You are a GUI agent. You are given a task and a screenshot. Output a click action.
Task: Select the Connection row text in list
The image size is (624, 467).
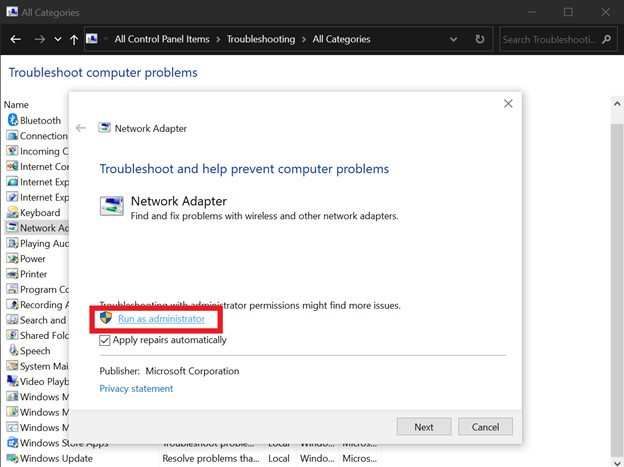pyautogui.click(x=44, y=136)
